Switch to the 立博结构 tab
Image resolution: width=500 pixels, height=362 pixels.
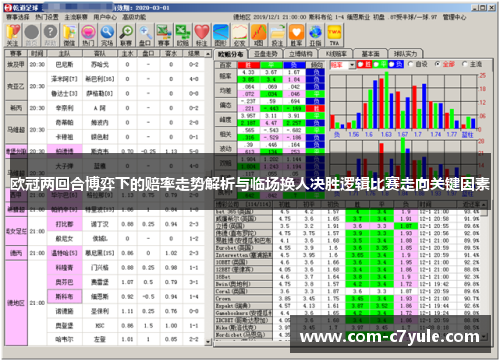click(x=301, y=54)
